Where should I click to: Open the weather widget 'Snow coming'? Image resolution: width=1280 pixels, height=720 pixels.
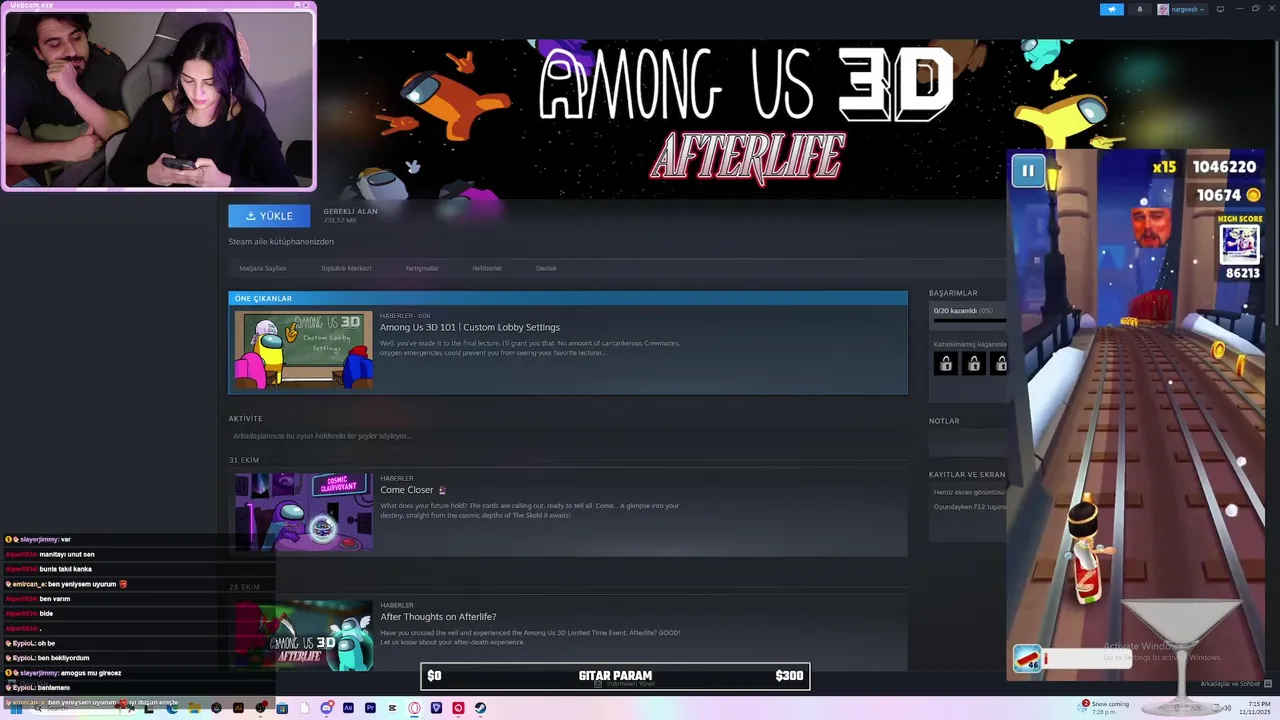(1105, 708)
